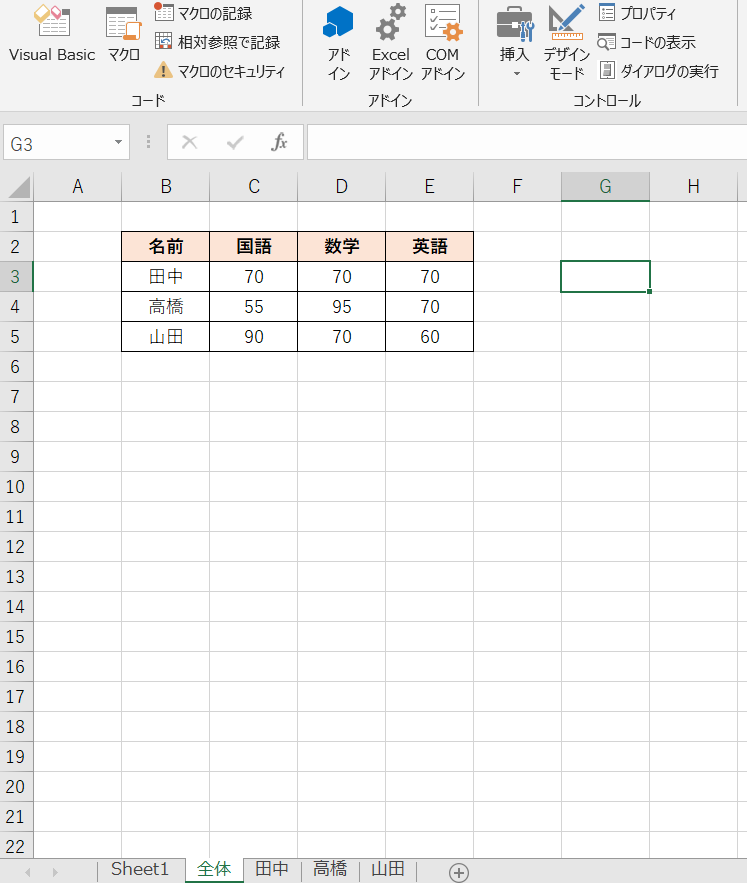Select cell with value 60
This screenshot has width=747, height=883.
pyautogui.click(x=429, y=337)
